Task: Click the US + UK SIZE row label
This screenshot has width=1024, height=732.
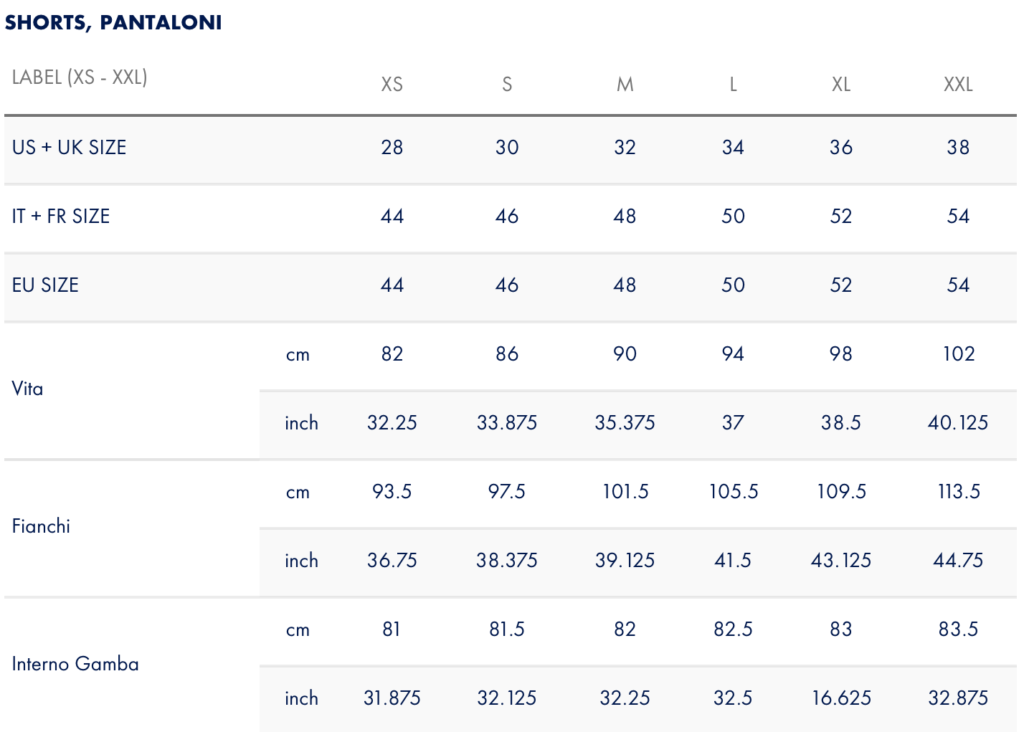Action: [x=69, y=148]
